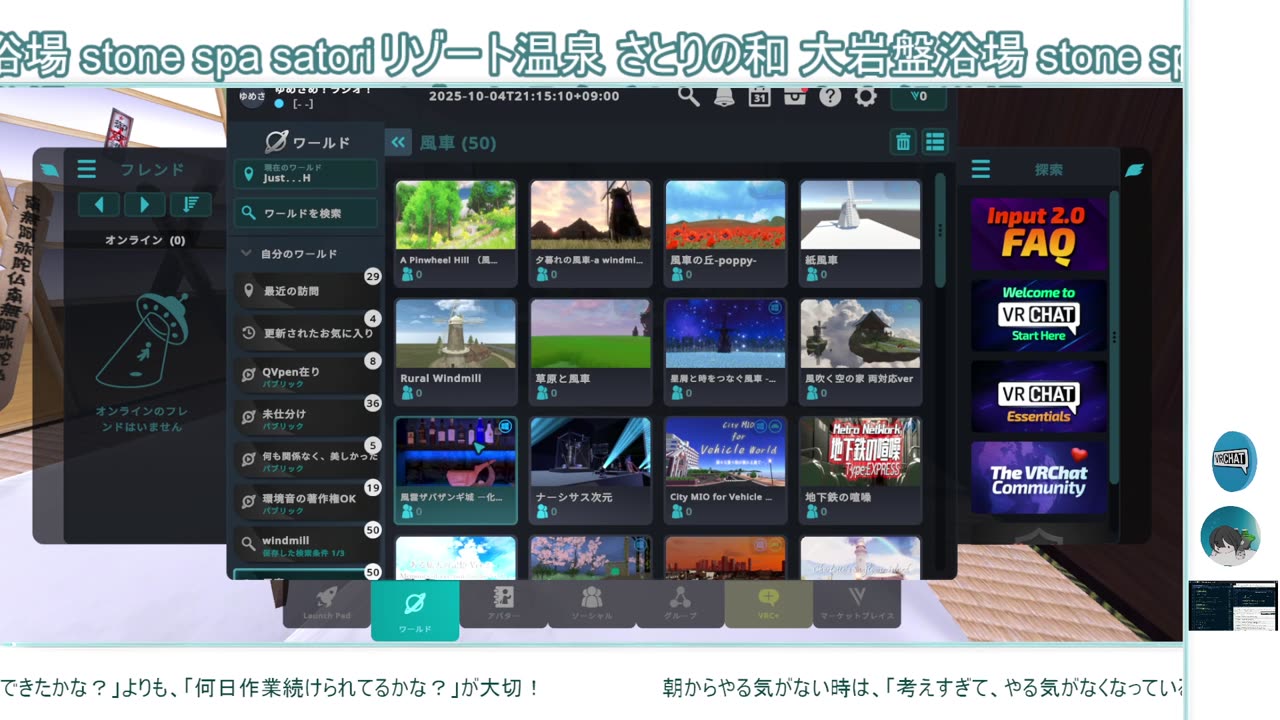Open 何も関係なく、美しかった world list
Image resolution: width=1280 pixels, height=720 pixels.
pyautogui.click(x=306, y=461)
